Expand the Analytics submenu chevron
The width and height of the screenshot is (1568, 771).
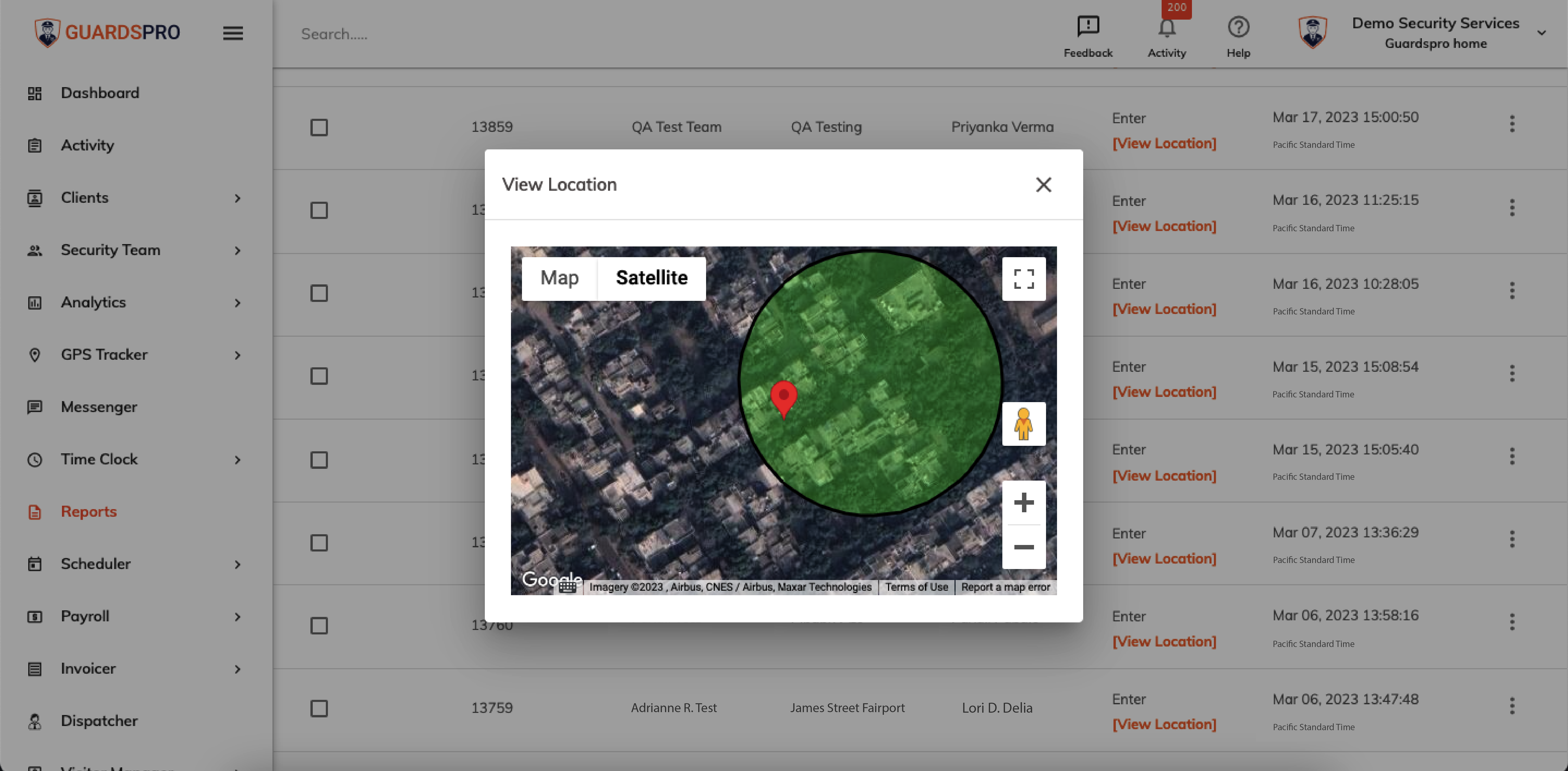click(237, 303)
